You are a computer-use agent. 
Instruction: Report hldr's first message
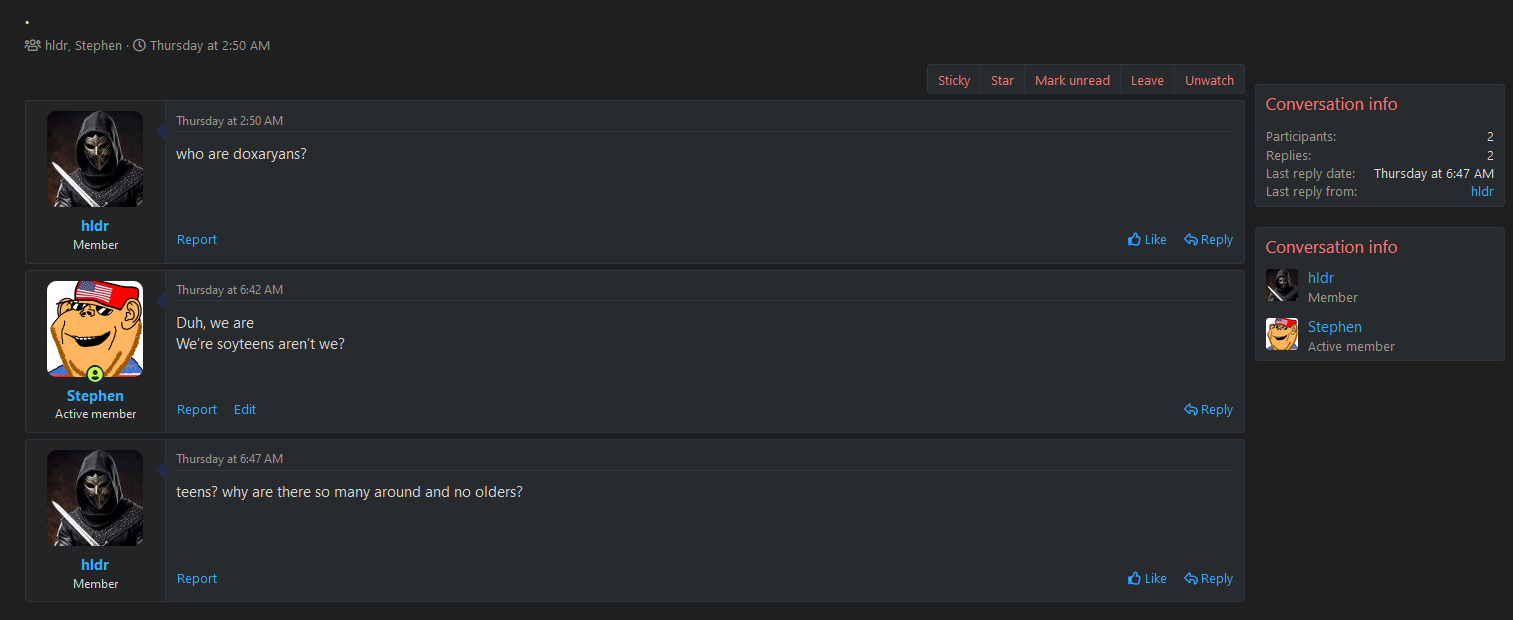(197, 240)
